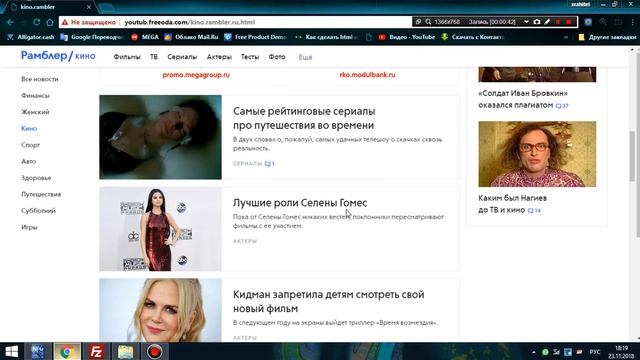Open Chrome from the taskbar
640x360 pixels.
click(x=67, y=351)
